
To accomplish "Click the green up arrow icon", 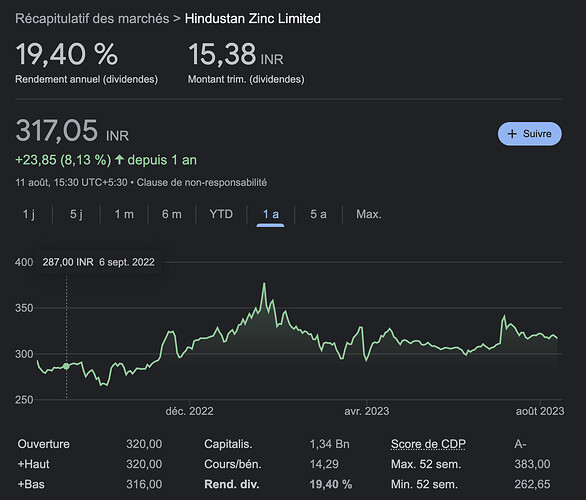I will click(x=119, y=160).
